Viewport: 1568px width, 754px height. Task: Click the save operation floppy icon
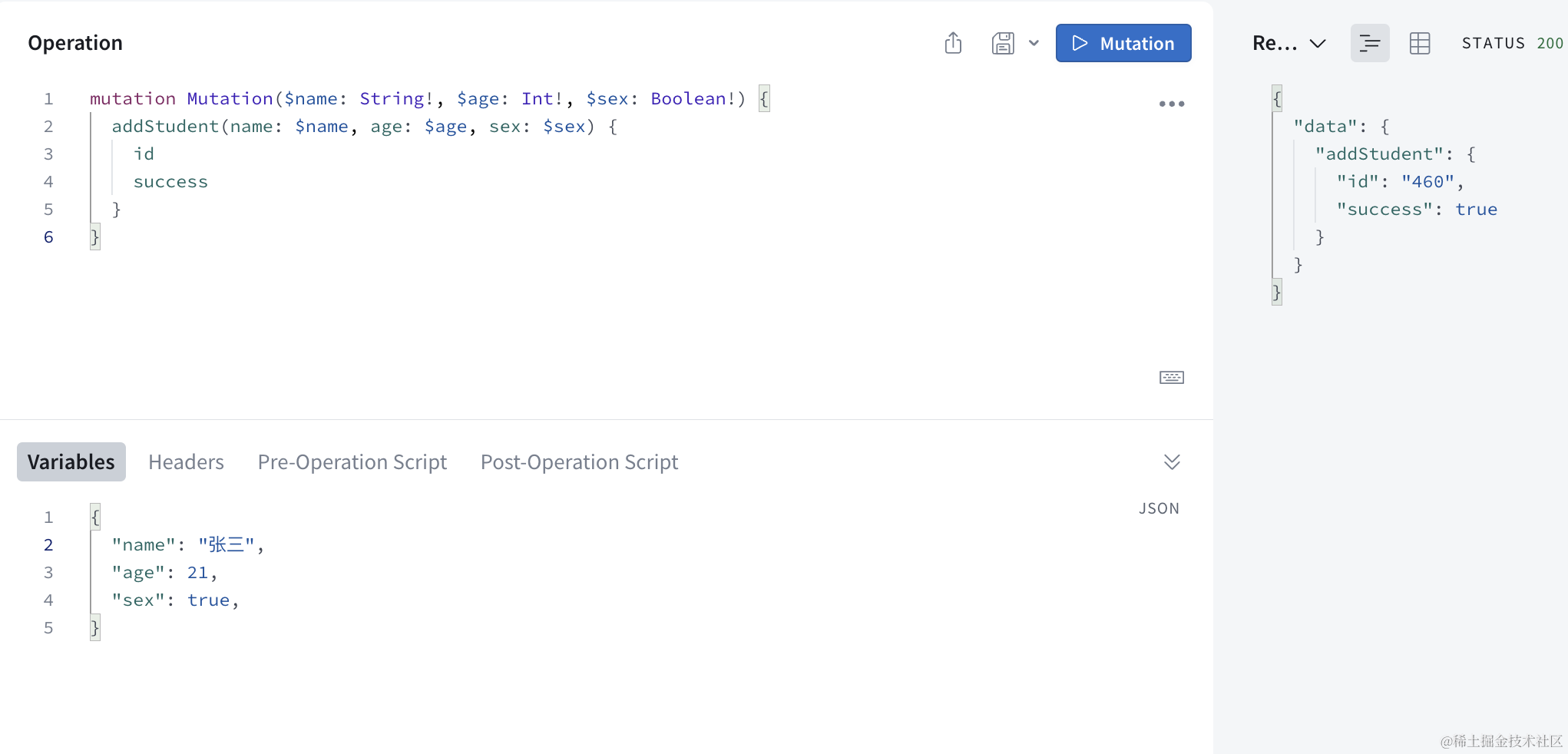point(1003,43)
